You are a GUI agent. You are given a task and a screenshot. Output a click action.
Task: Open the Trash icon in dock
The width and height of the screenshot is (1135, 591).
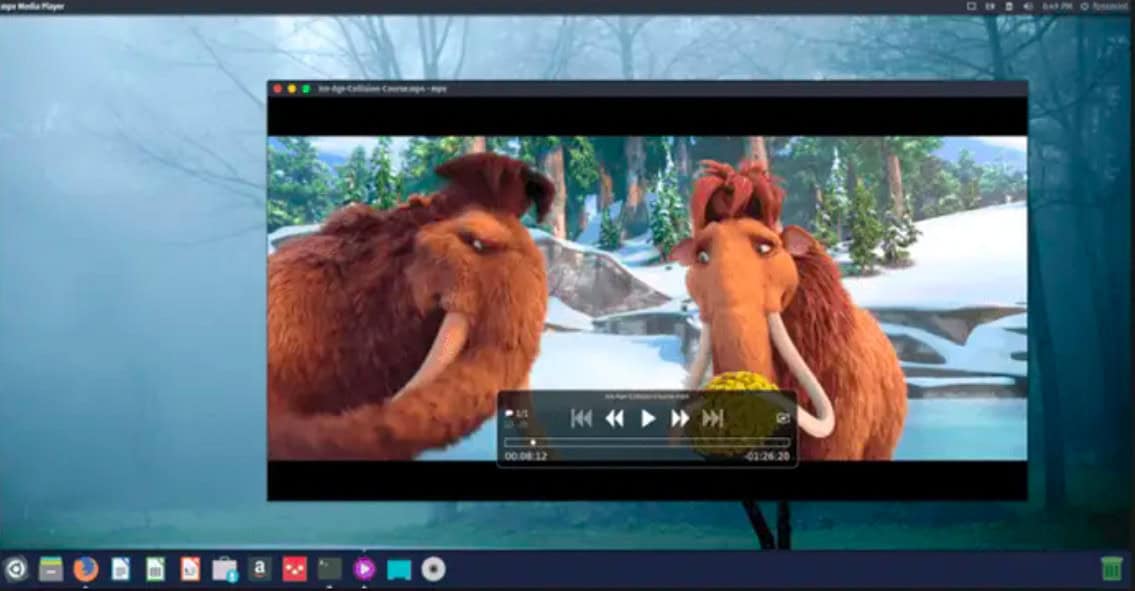[1112, 569]
